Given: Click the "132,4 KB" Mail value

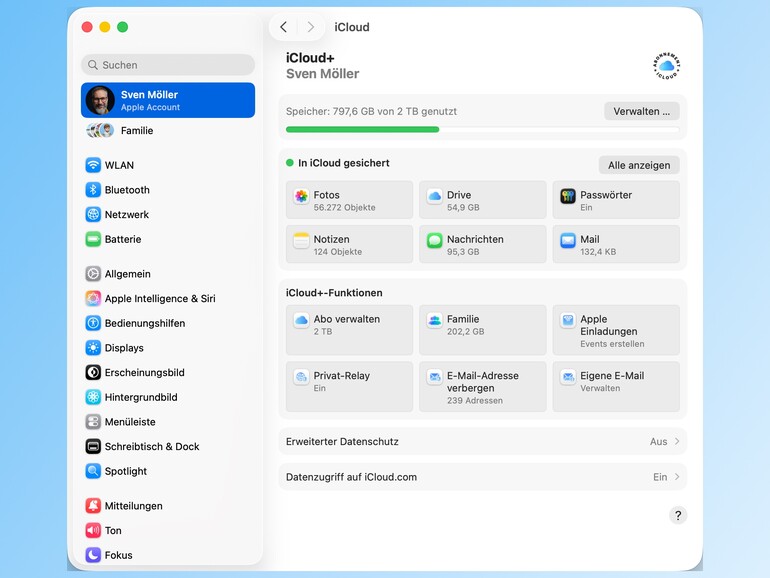Looking at the screenshot, I should point(598,251).
